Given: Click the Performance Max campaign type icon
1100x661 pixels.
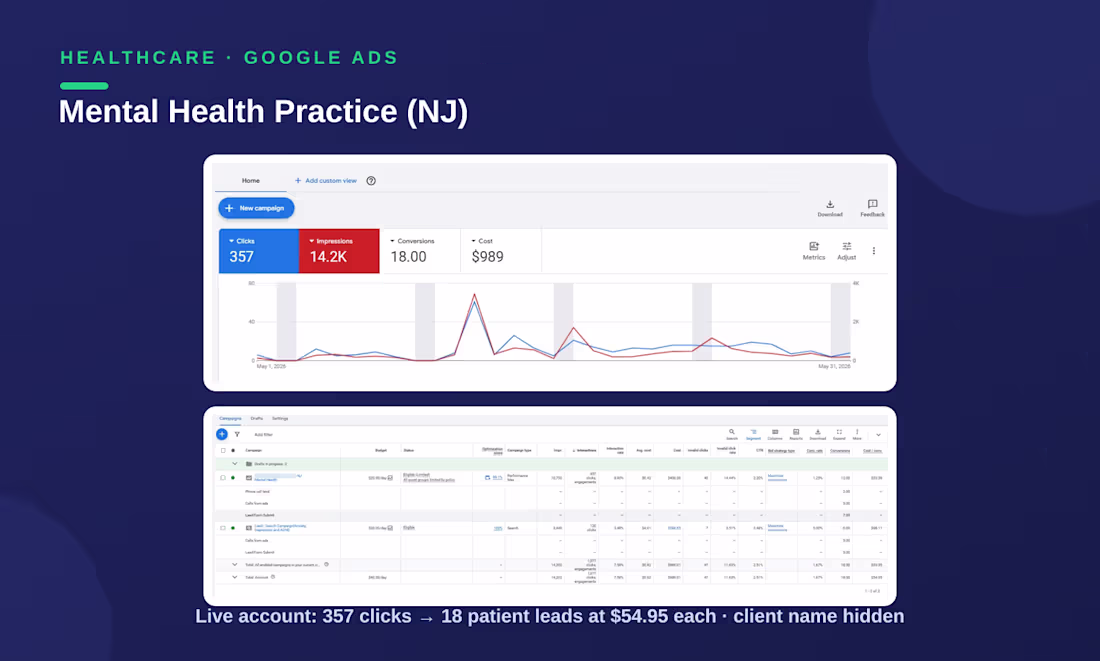Looking at the screenshot, I should click(x=249, y=478).
